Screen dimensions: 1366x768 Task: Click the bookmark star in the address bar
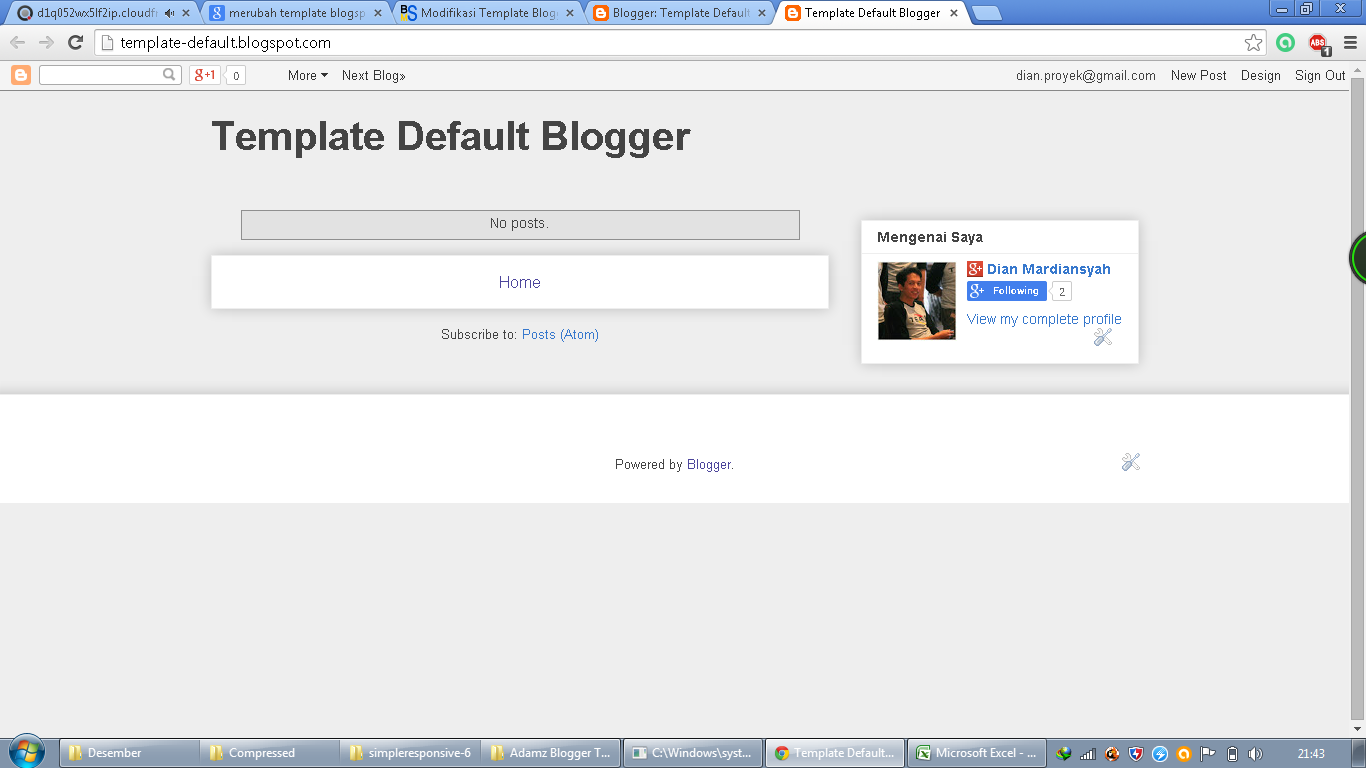pyautogui.click(x=1251, y=43)
